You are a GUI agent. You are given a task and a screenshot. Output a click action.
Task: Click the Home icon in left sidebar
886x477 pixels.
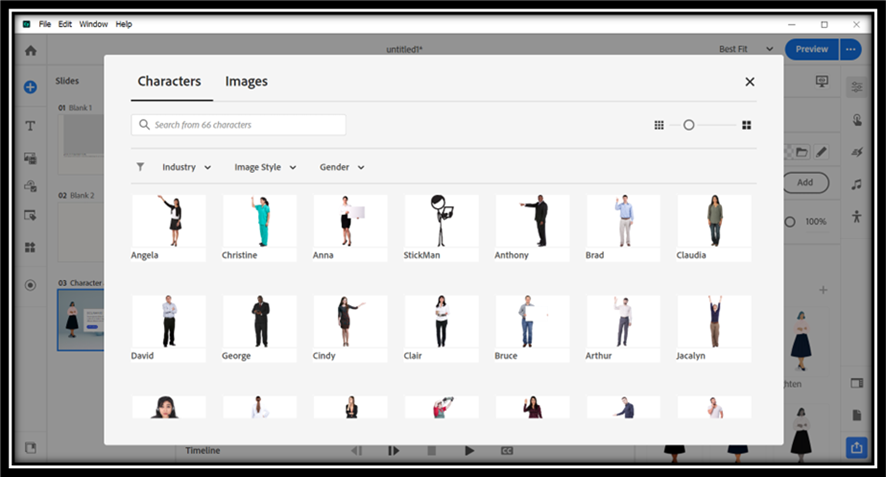click(30, 50)
